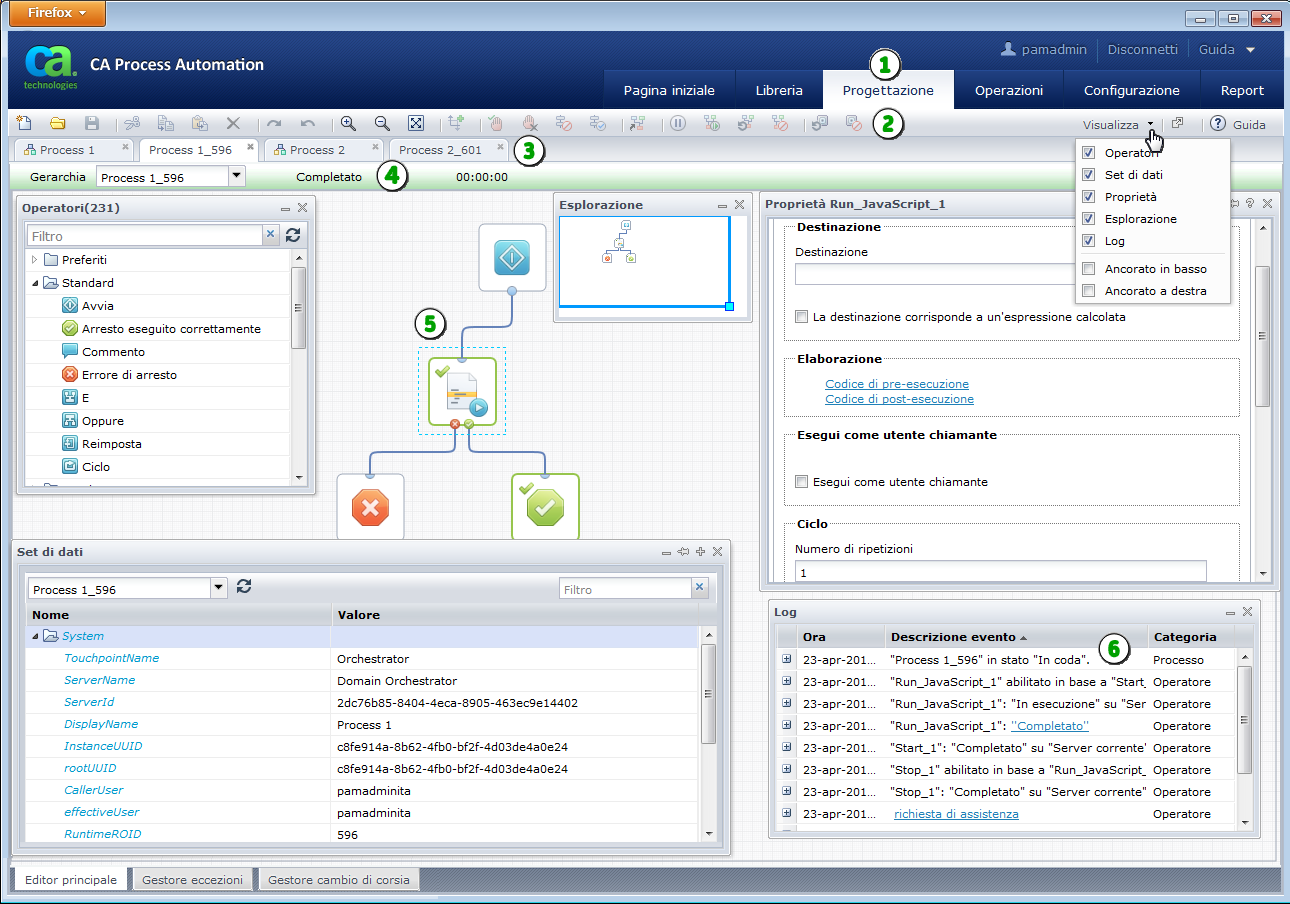1290x904 pixels.
Task: Click the New process toolbar icon
Action: point(24,124)
